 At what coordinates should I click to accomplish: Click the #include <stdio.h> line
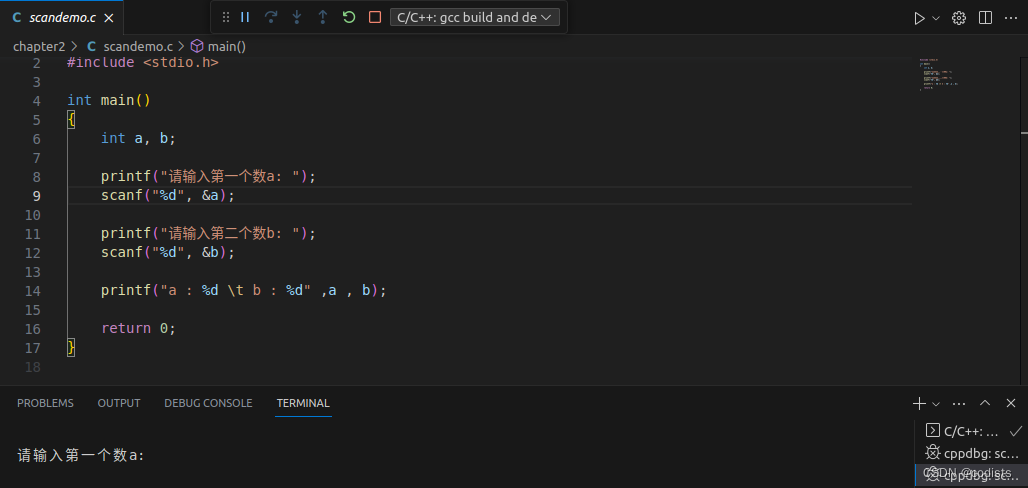(143, 63)
